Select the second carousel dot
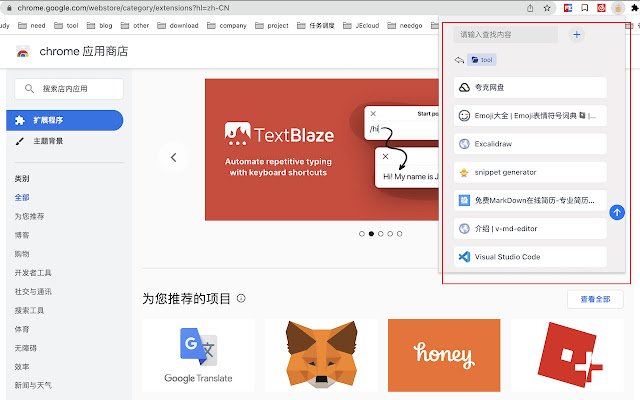640x400 pixels. point(371,234)
